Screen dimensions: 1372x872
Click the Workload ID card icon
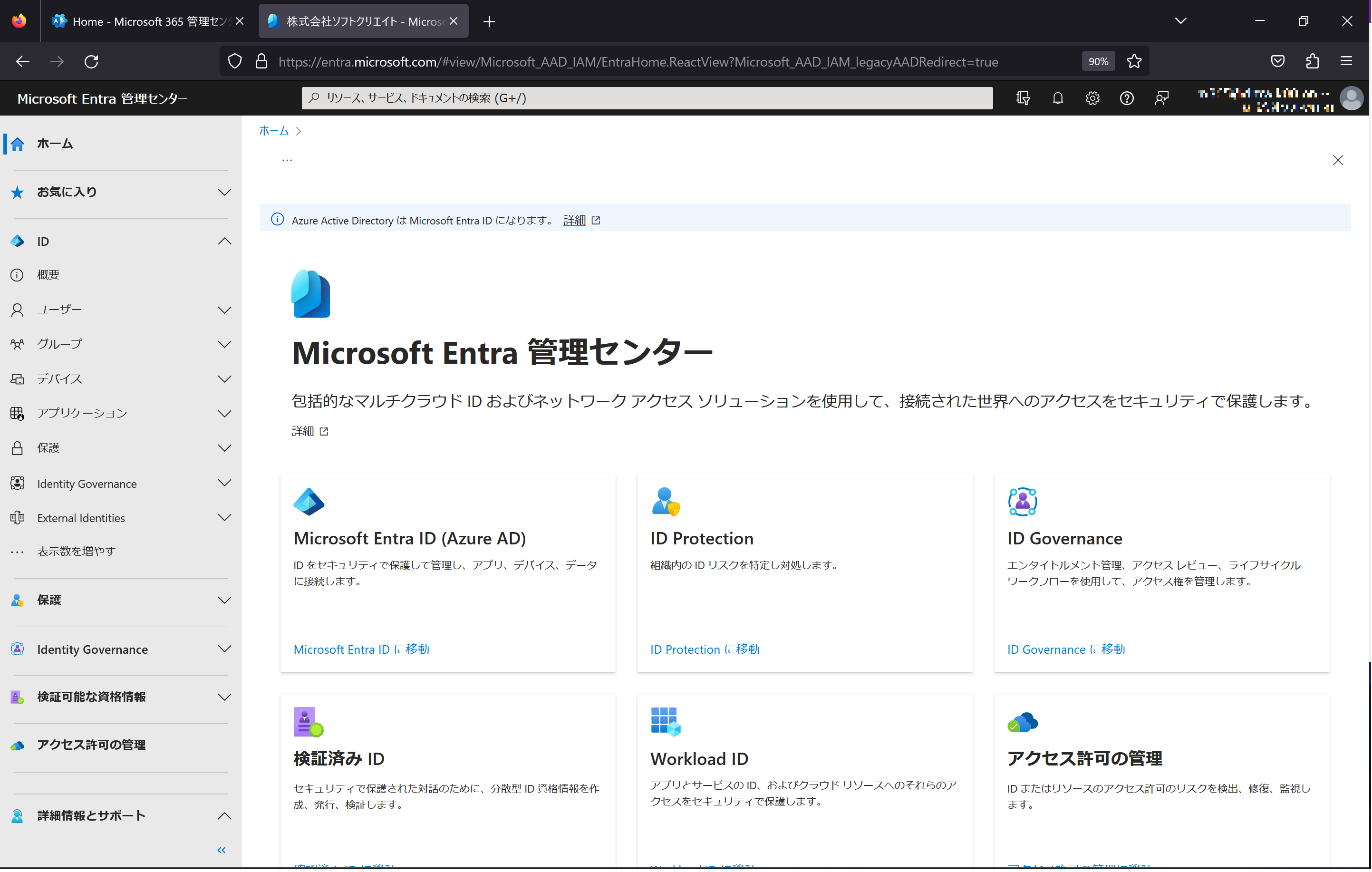pos(666,722)
